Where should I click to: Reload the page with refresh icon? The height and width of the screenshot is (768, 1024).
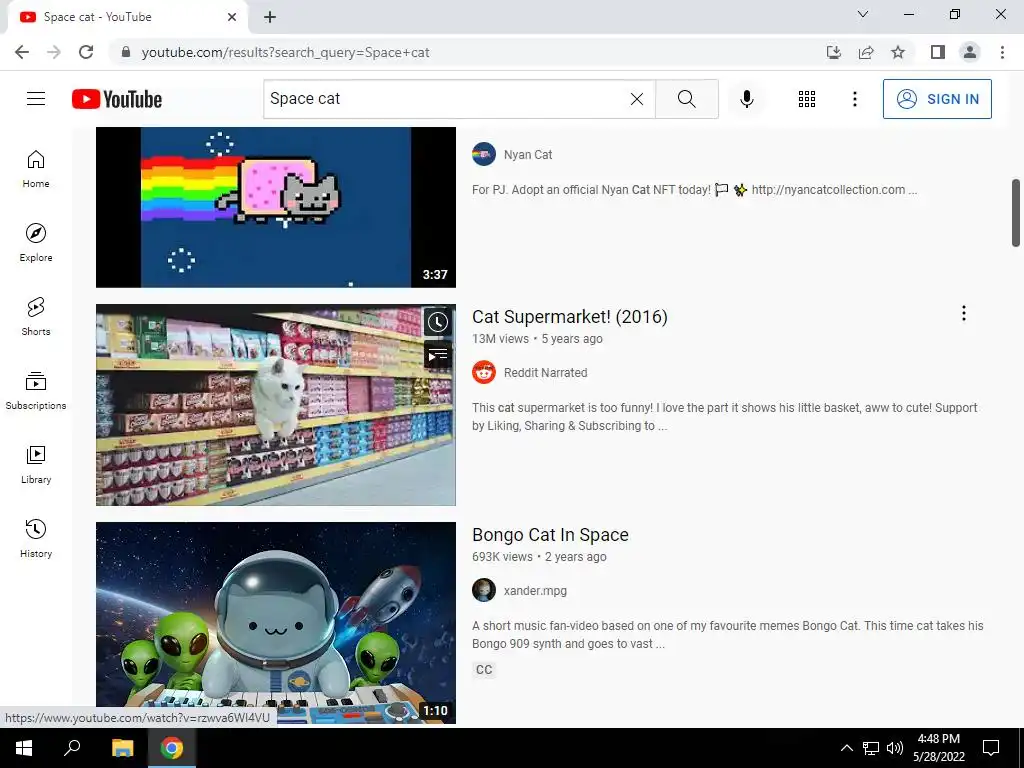click(86, 52)
